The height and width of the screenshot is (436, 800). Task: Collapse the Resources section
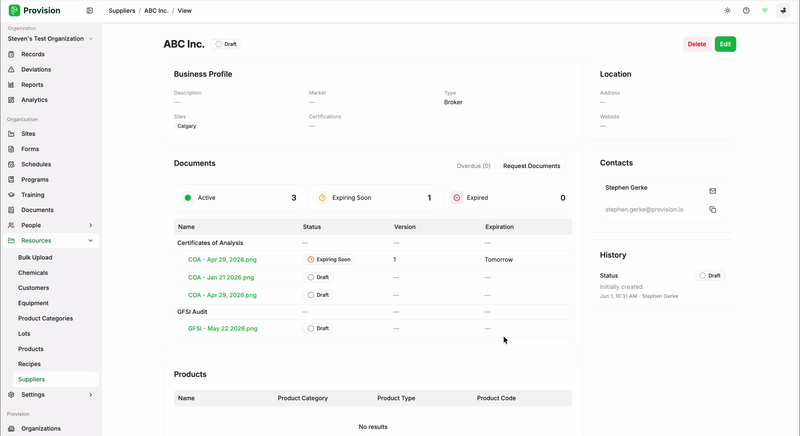[x=91, y=241]
